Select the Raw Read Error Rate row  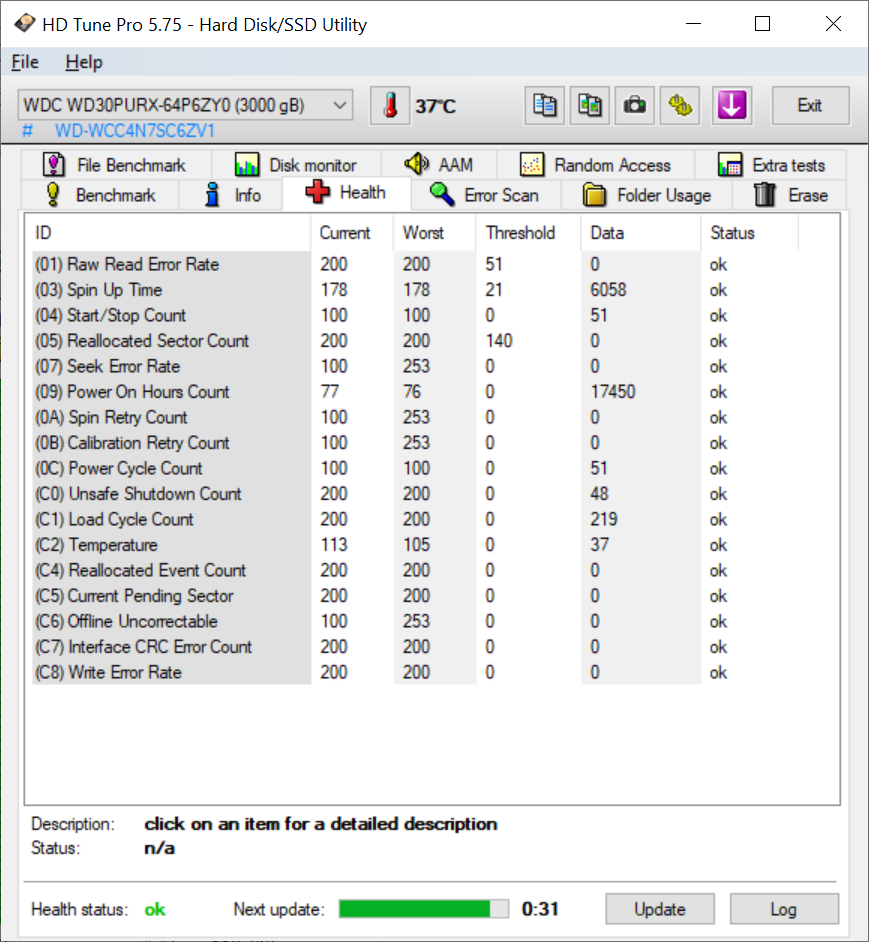(415, 264)
